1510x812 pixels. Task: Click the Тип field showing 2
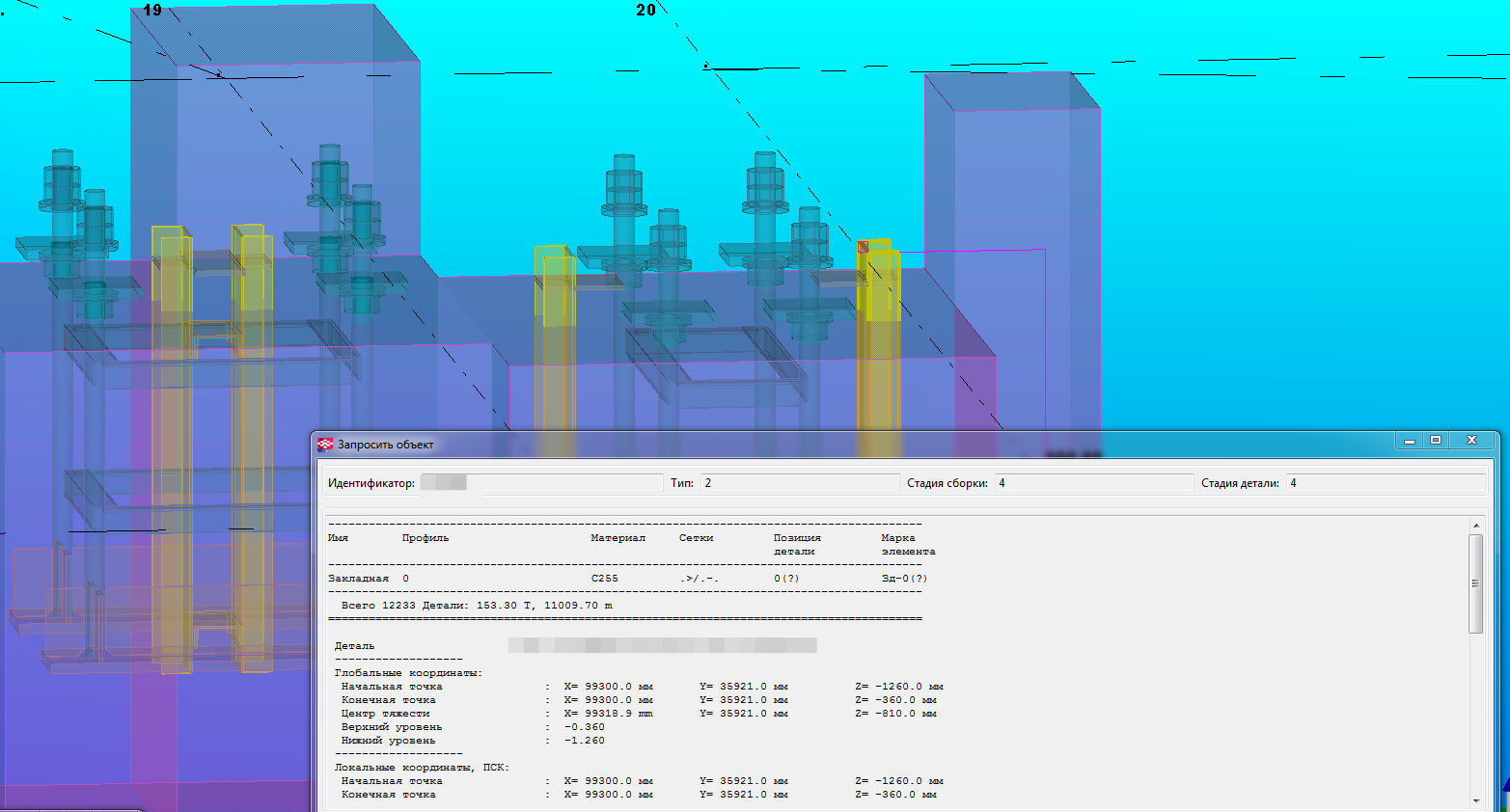[798, 482]
